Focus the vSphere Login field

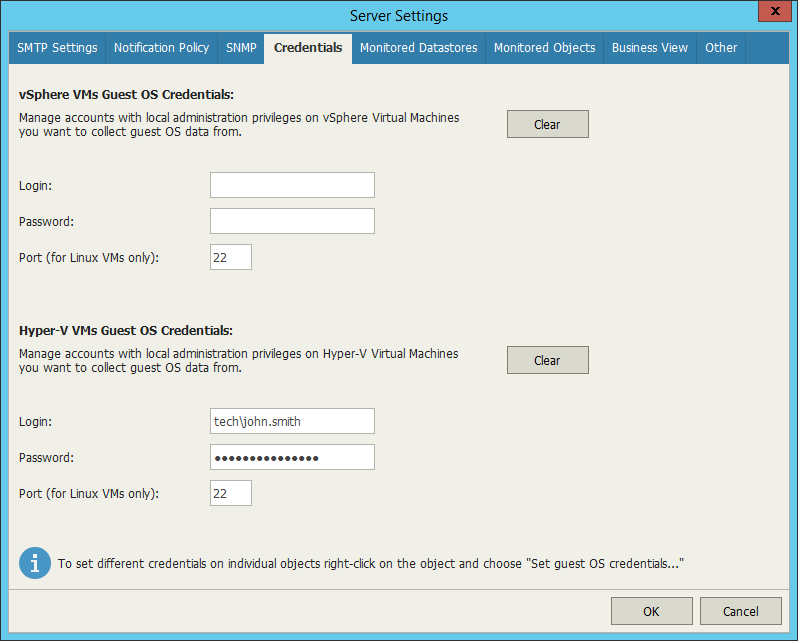click(x=292, y=185)
